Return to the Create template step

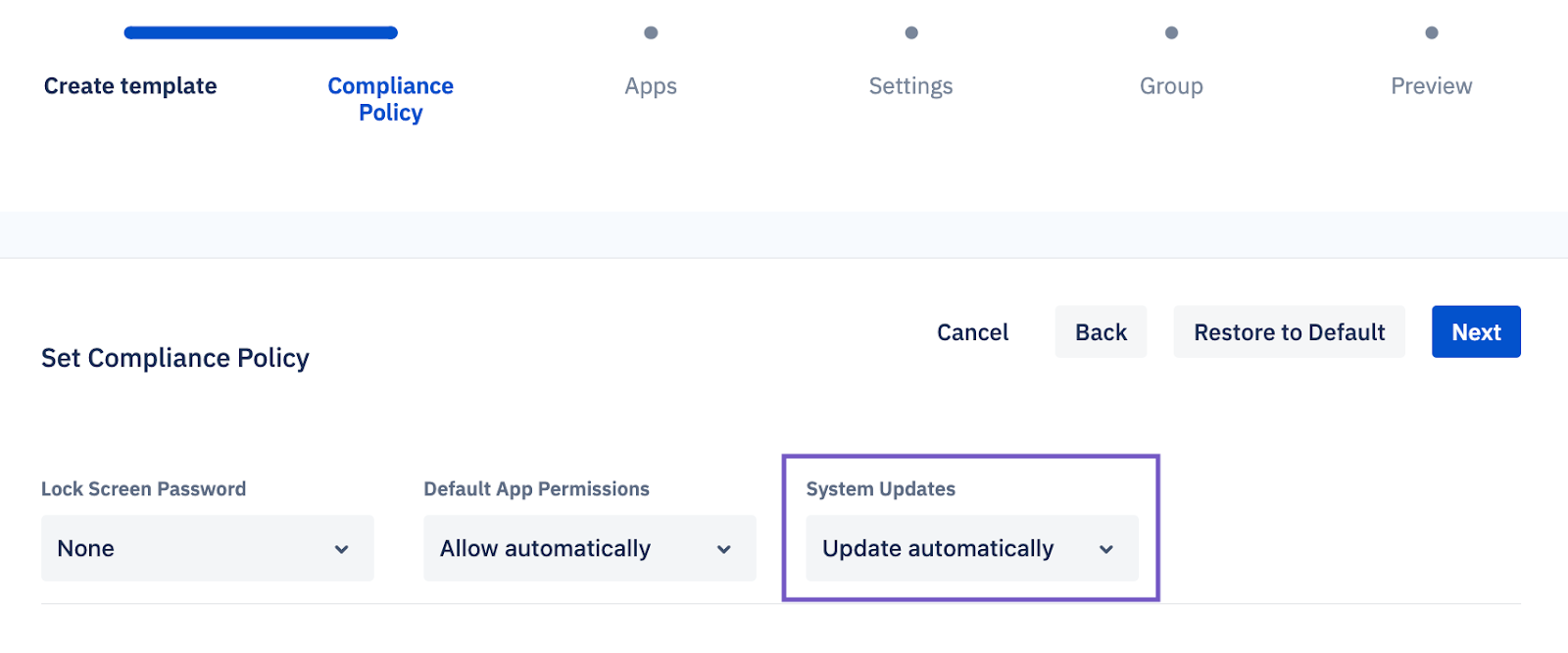(130, 86)
